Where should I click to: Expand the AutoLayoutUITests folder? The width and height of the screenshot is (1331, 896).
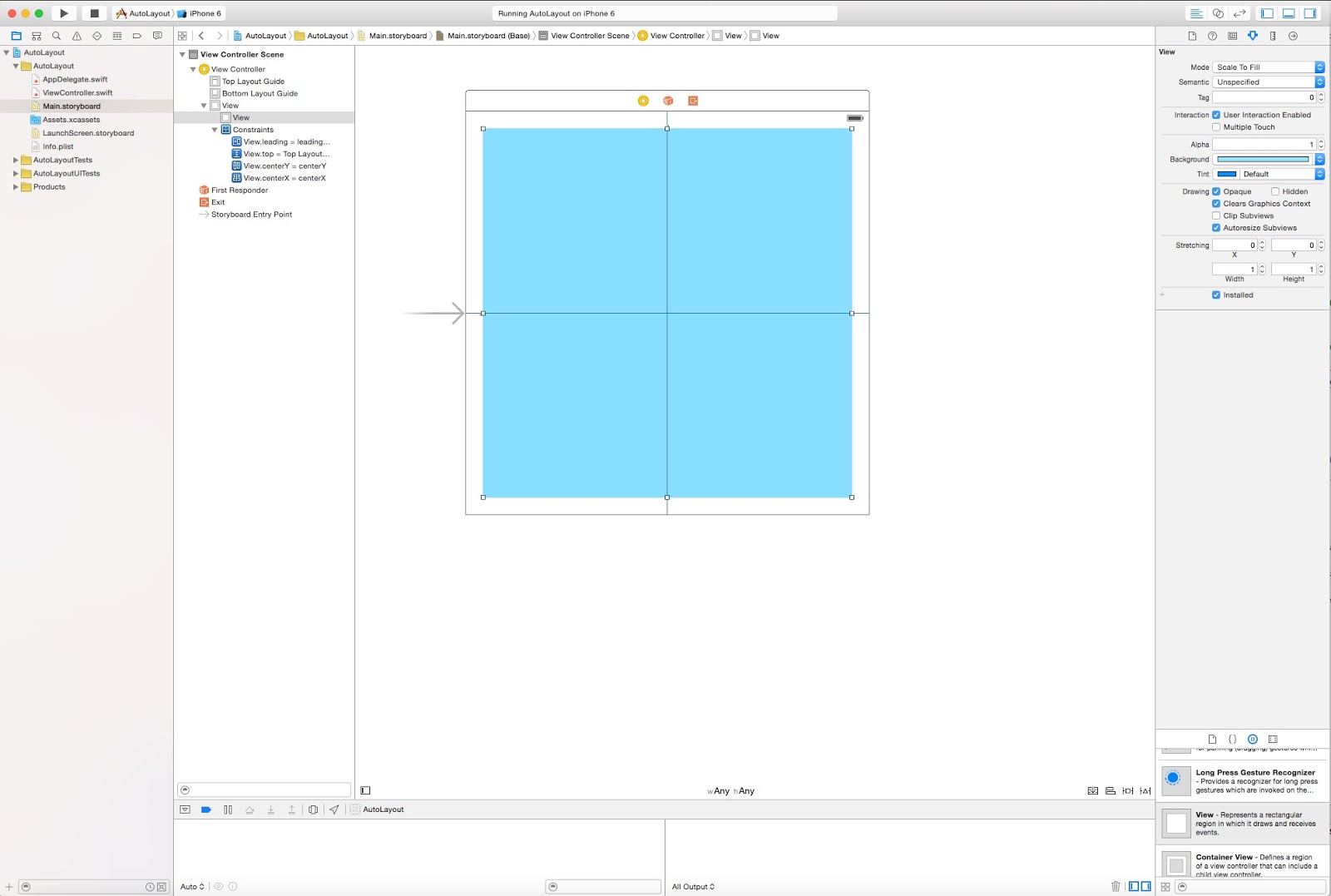point(15,174)
